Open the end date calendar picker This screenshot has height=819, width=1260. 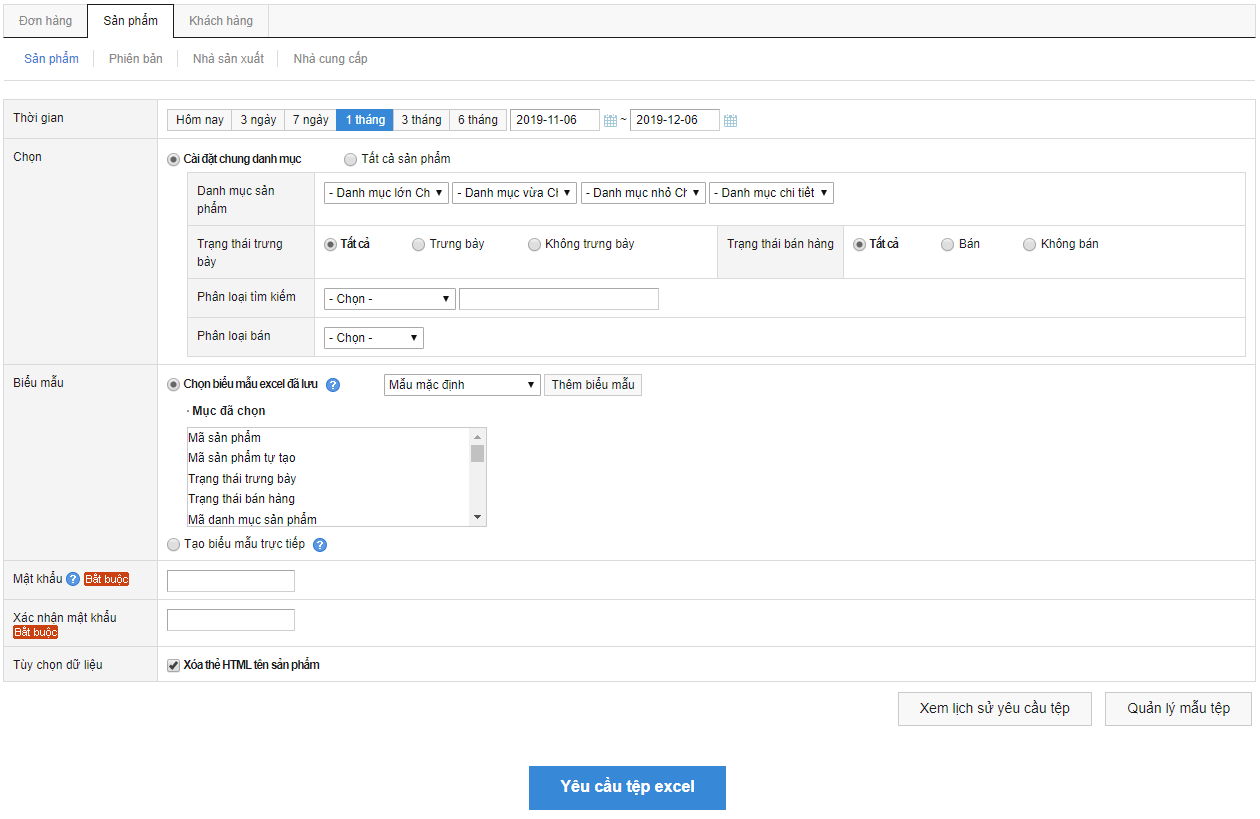(x=730, y=121)
